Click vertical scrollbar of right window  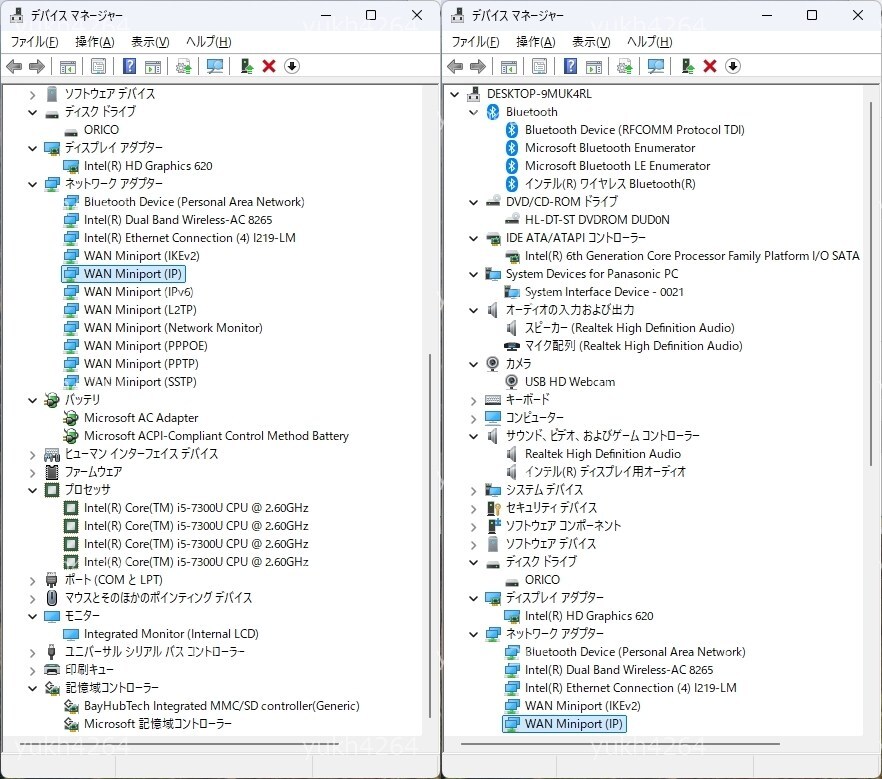tap(871, 283)
